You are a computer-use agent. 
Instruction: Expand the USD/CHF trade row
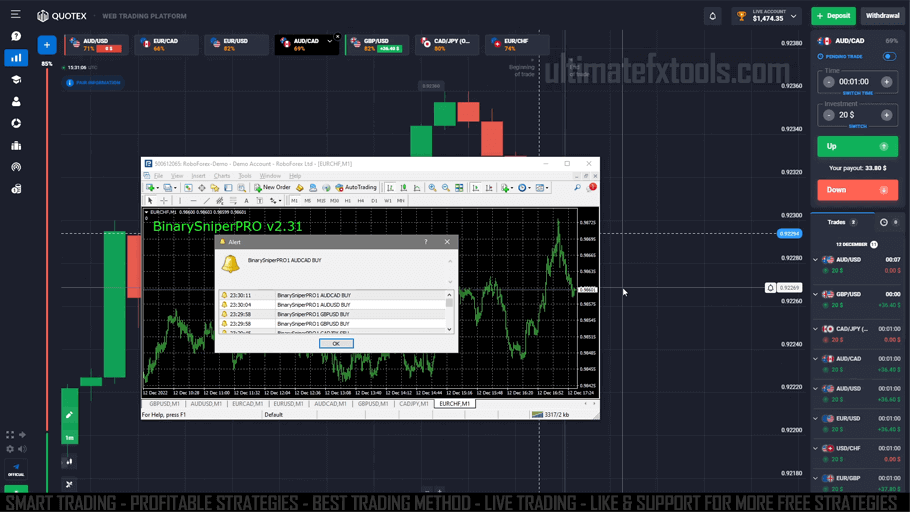[x=815, y=448]
